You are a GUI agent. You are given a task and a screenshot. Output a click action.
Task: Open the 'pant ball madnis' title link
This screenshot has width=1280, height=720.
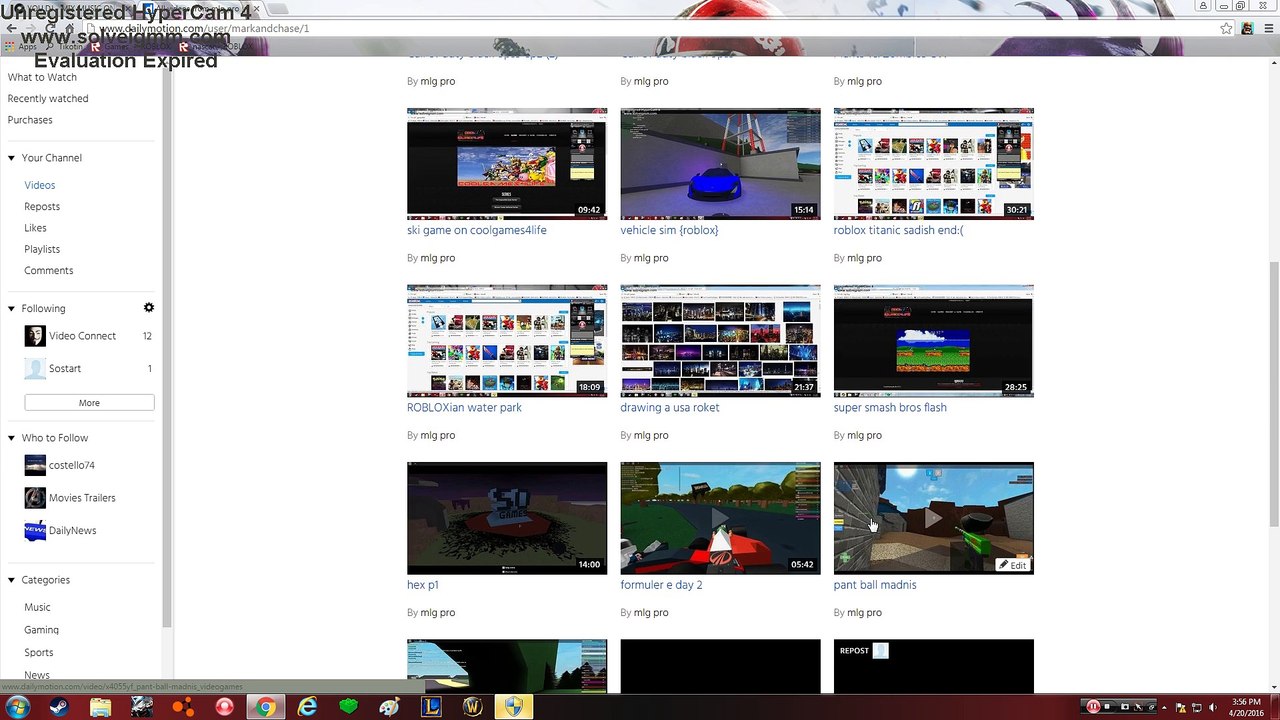875,585
